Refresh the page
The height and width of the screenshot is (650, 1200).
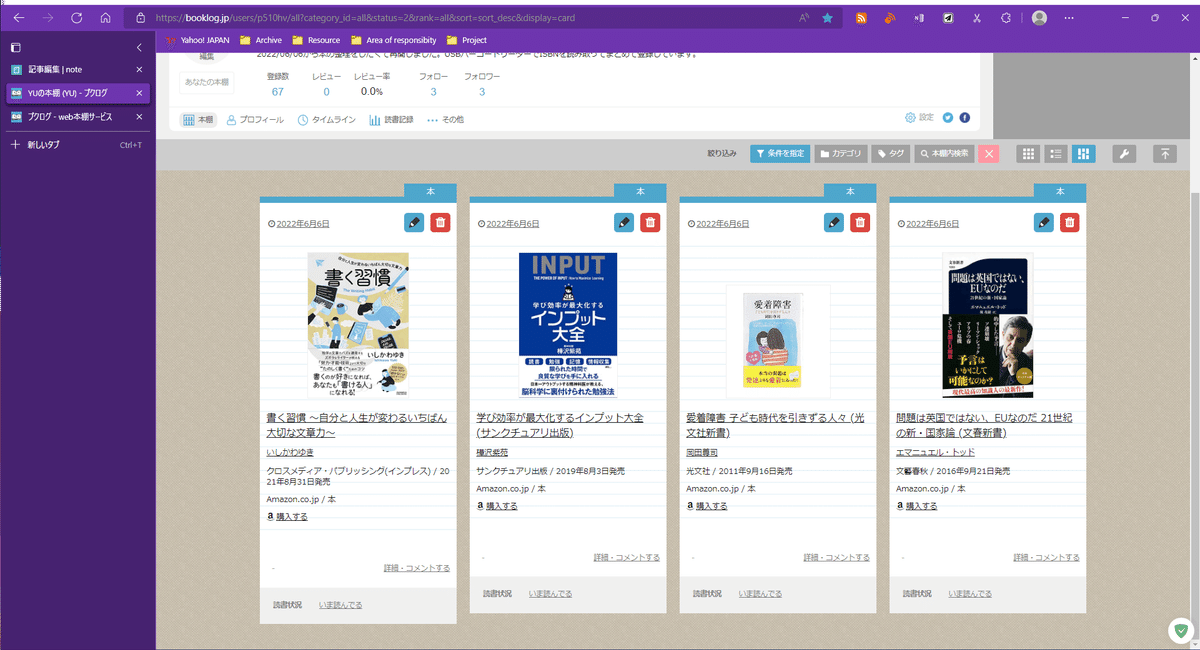click(77, 18)
